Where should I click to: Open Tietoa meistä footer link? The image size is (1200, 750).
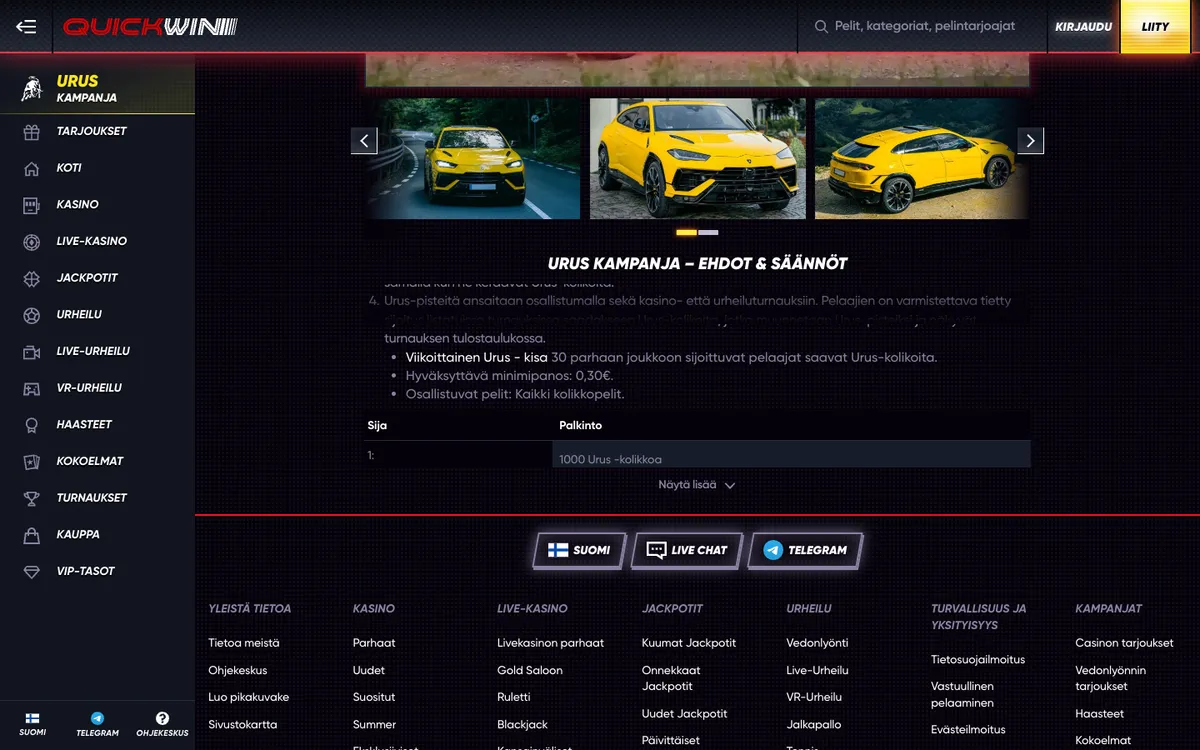coord(244,643)
